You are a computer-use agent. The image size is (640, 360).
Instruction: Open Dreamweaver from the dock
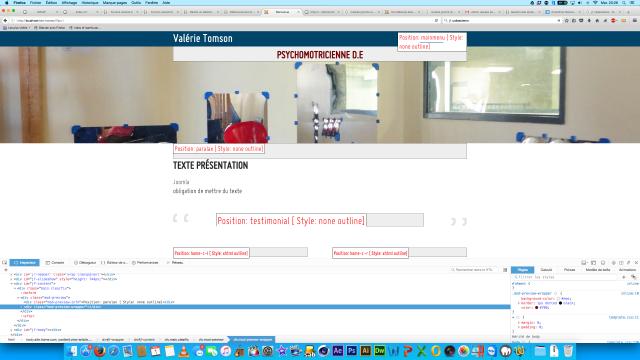point(380,351)
